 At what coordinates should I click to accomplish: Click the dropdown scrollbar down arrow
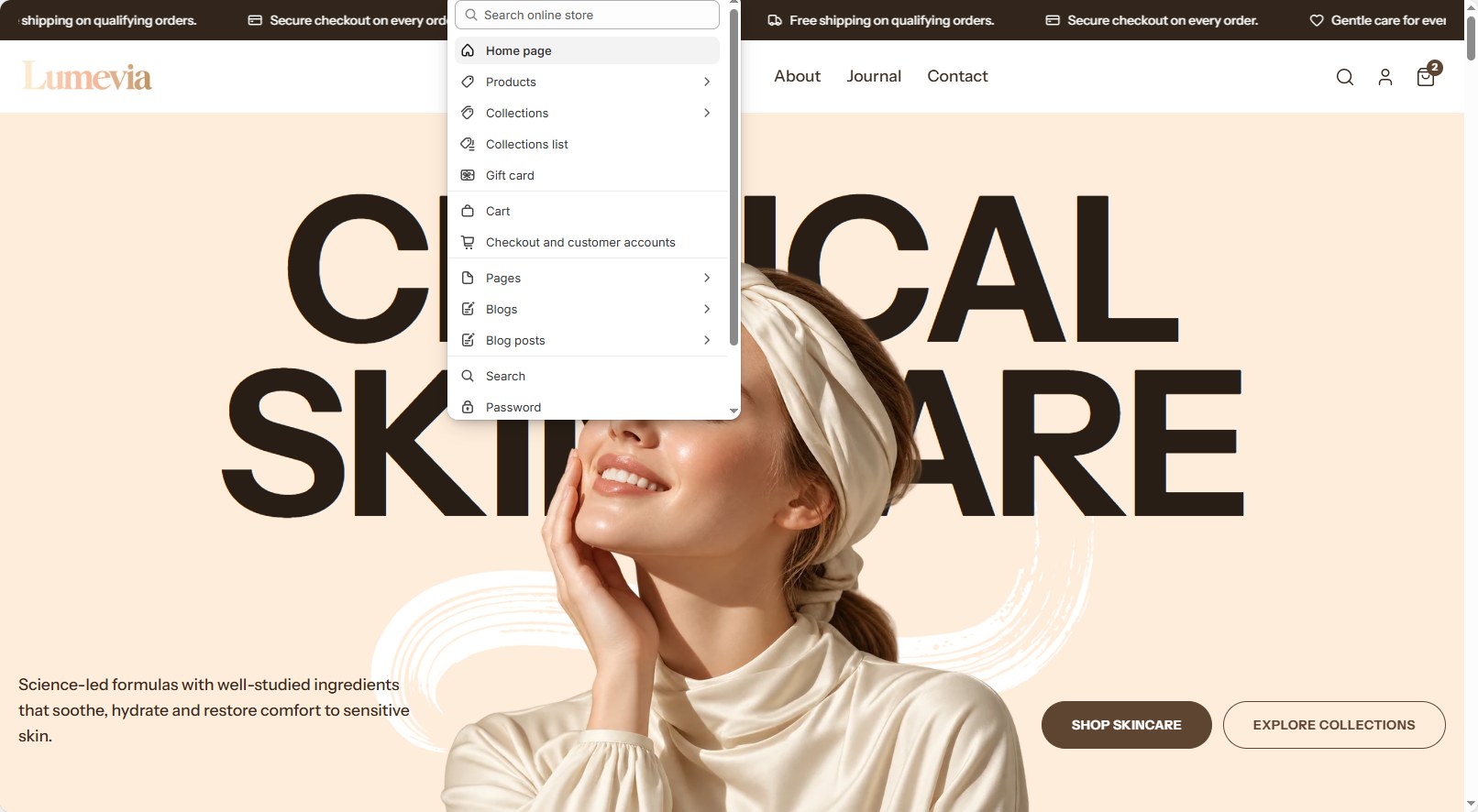[x=733, y=411]
